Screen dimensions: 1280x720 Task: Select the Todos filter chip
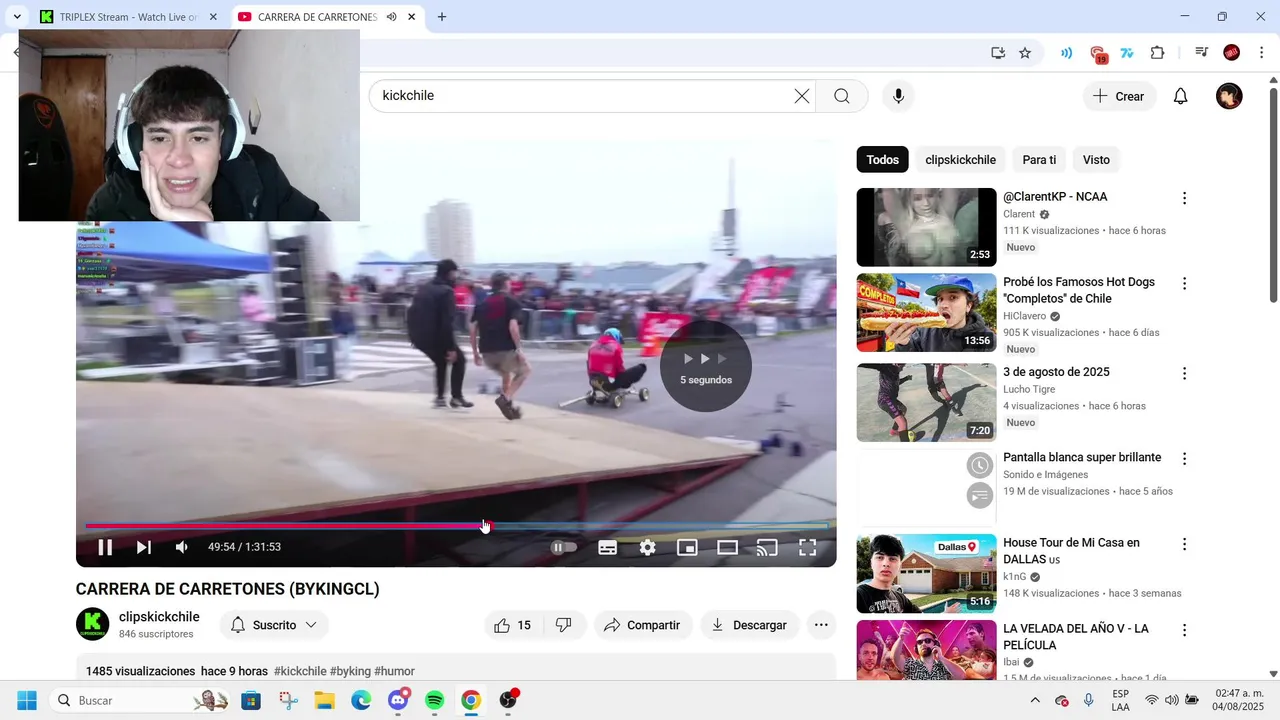pyautogui.click(x=883, y=160)
